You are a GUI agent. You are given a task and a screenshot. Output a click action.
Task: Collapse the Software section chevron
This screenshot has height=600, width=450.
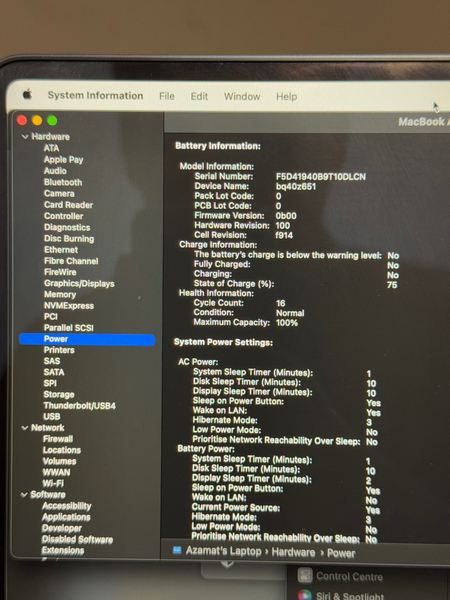[24, 495]
